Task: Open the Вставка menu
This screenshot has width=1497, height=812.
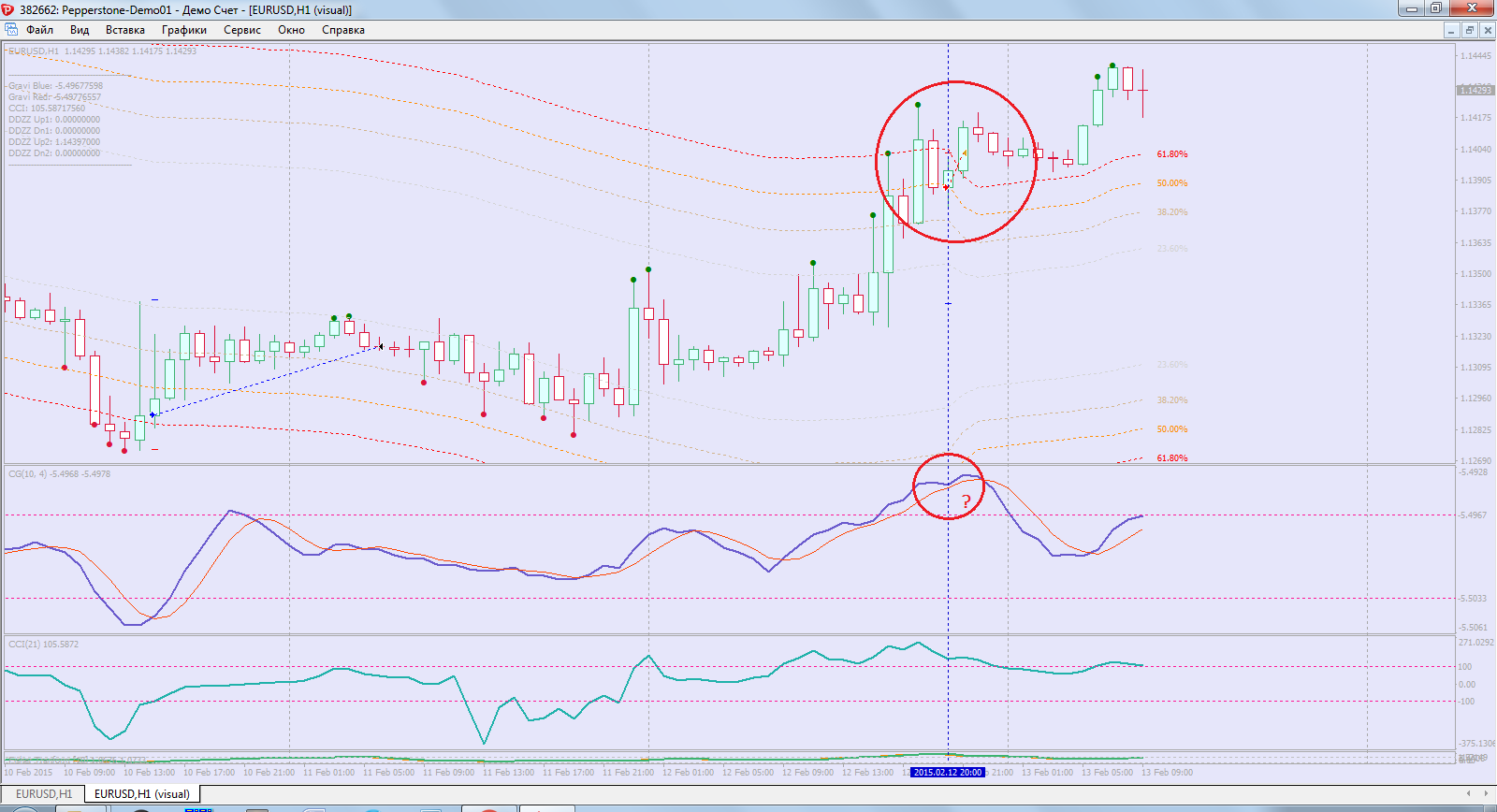Action: 124,30
